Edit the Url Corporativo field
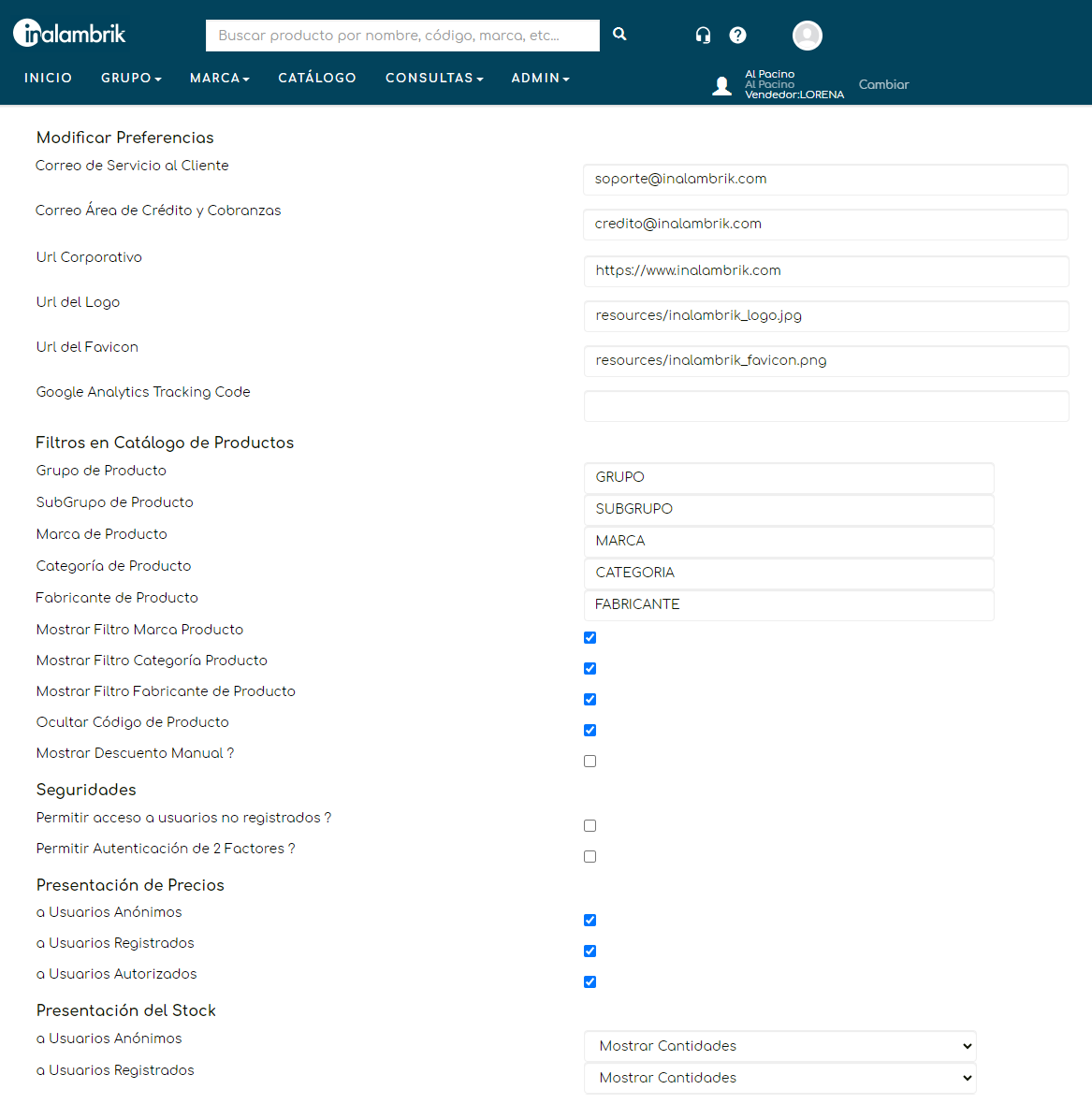 pos(826,271)
